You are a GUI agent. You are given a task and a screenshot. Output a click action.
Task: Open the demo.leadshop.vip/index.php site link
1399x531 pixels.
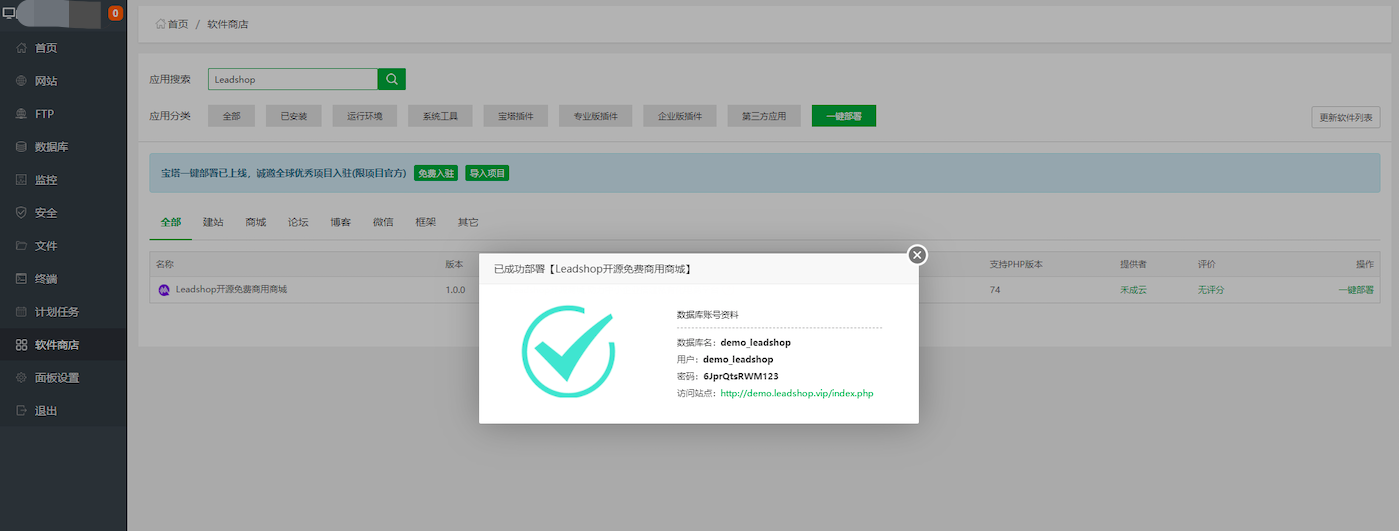pyautogui.click(x=797, y=393)
